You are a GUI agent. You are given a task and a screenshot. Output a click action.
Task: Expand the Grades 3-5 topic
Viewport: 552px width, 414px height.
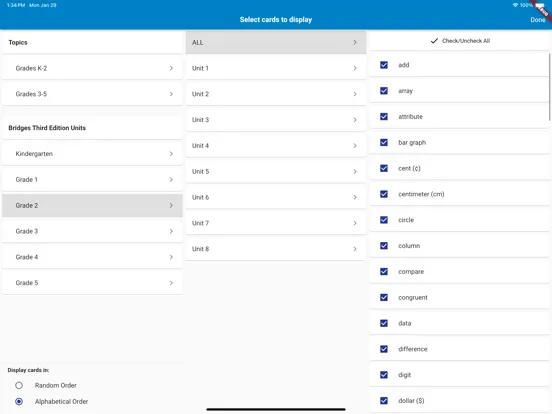pos(92,94)
